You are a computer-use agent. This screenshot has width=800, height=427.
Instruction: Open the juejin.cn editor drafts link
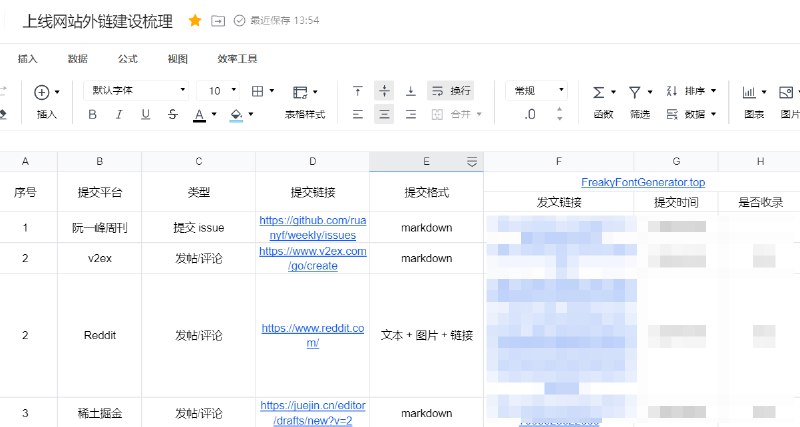coord(313,413)
